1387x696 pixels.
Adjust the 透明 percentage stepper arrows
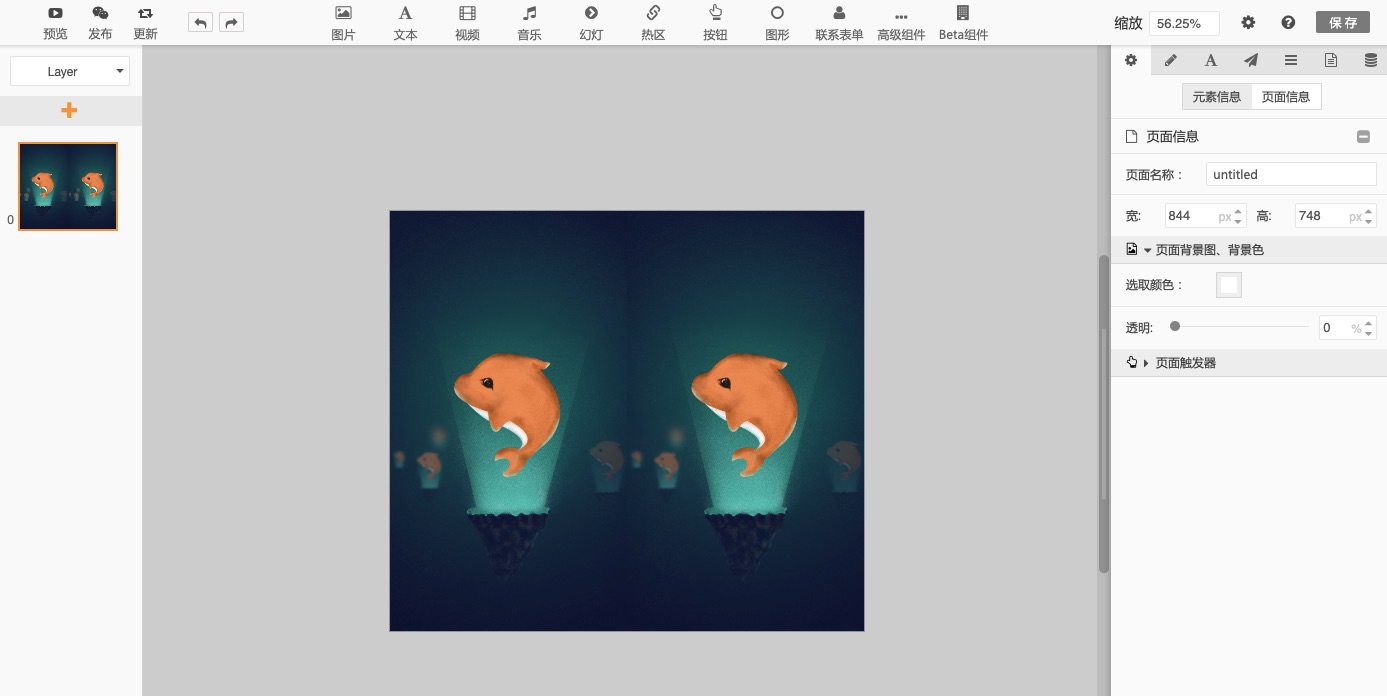tap(1370, 327)
